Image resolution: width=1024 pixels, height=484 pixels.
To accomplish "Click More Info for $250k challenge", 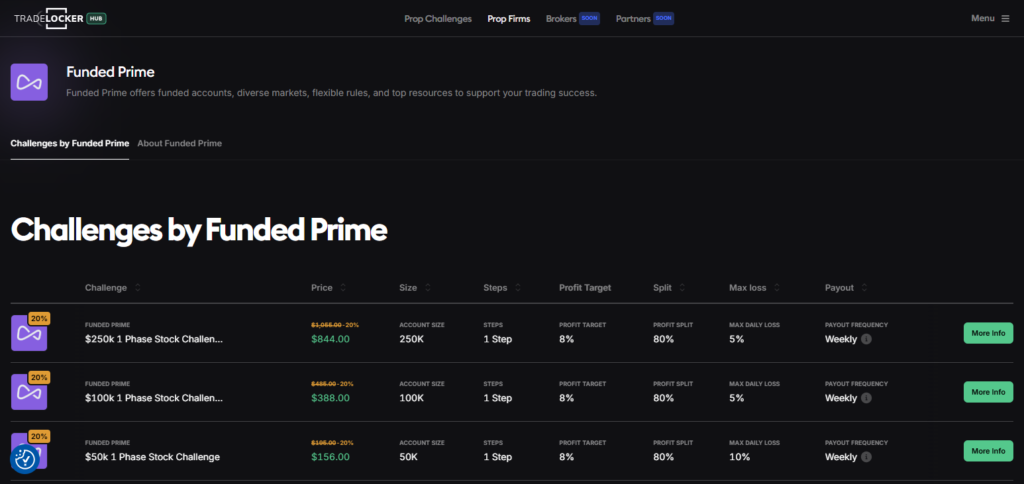I will coord(987,333).
